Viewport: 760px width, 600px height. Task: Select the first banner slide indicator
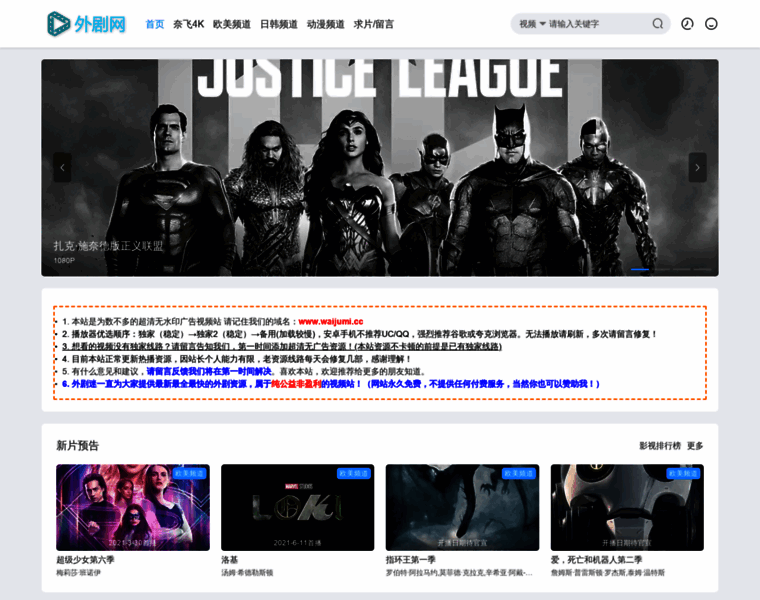point(640,269)
